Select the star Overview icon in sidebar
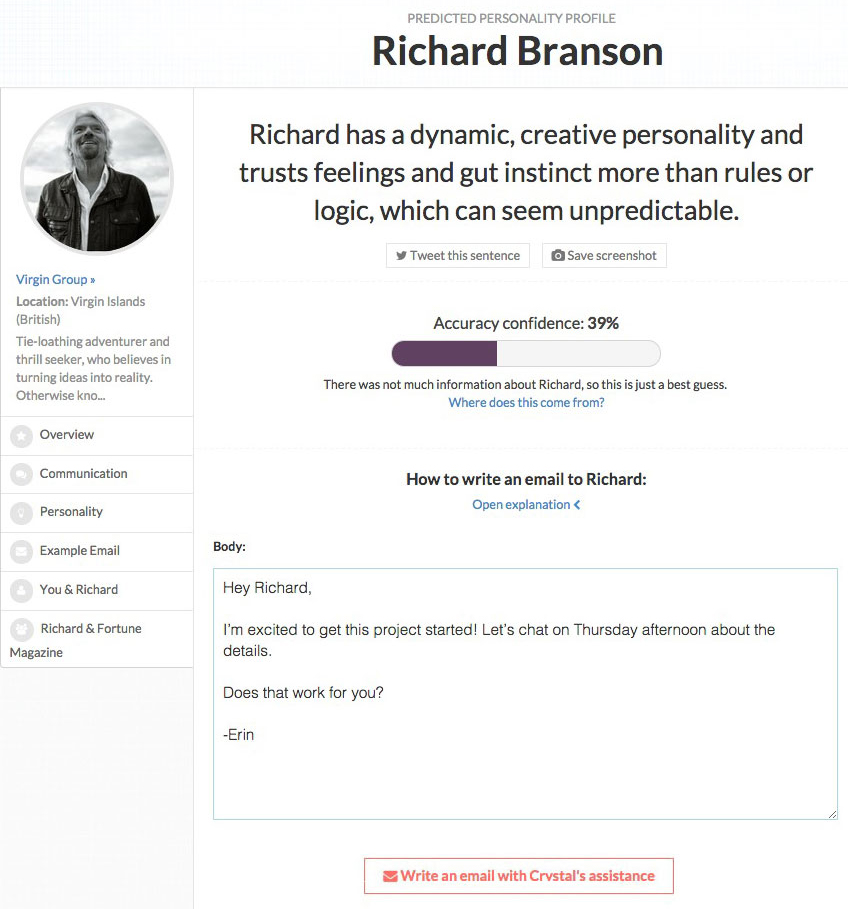Image resolution: width=848 pixels, height=909 pixels. 22,435
